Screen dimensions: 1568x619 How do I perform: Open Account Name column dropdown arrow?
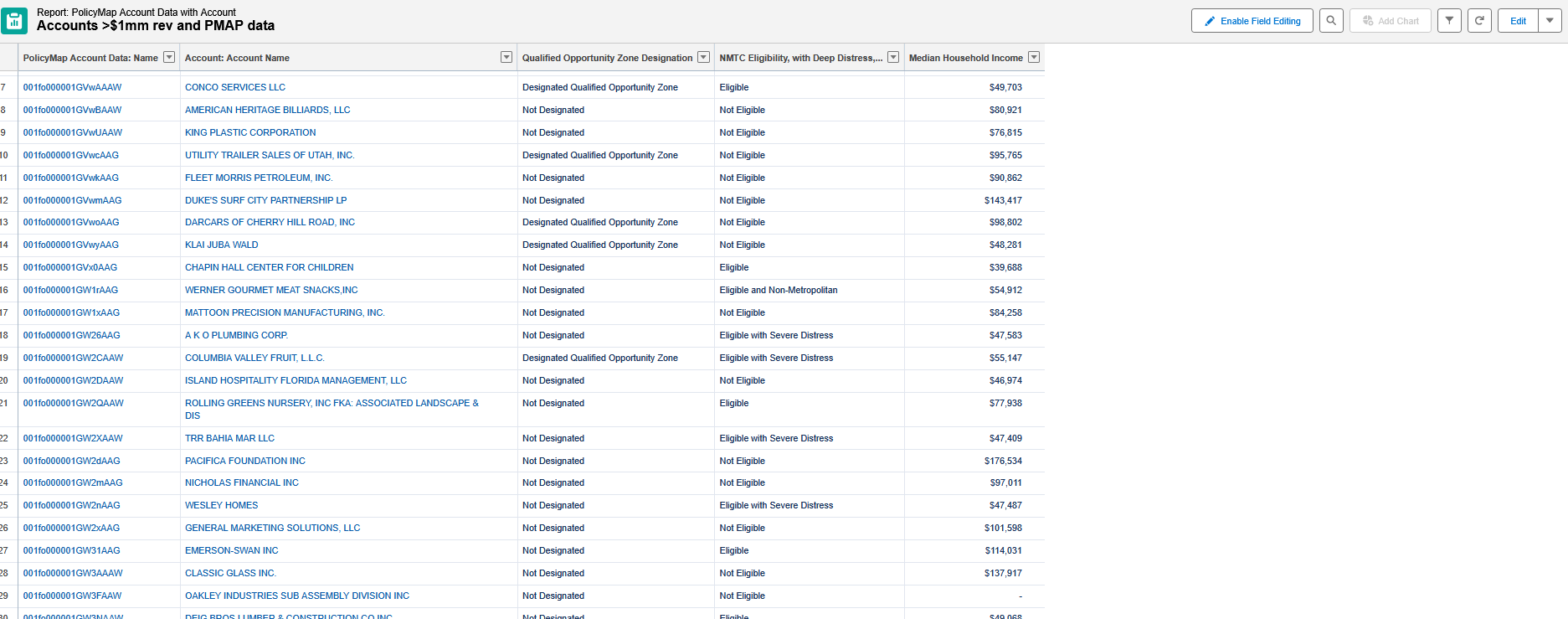coord(506,57)
